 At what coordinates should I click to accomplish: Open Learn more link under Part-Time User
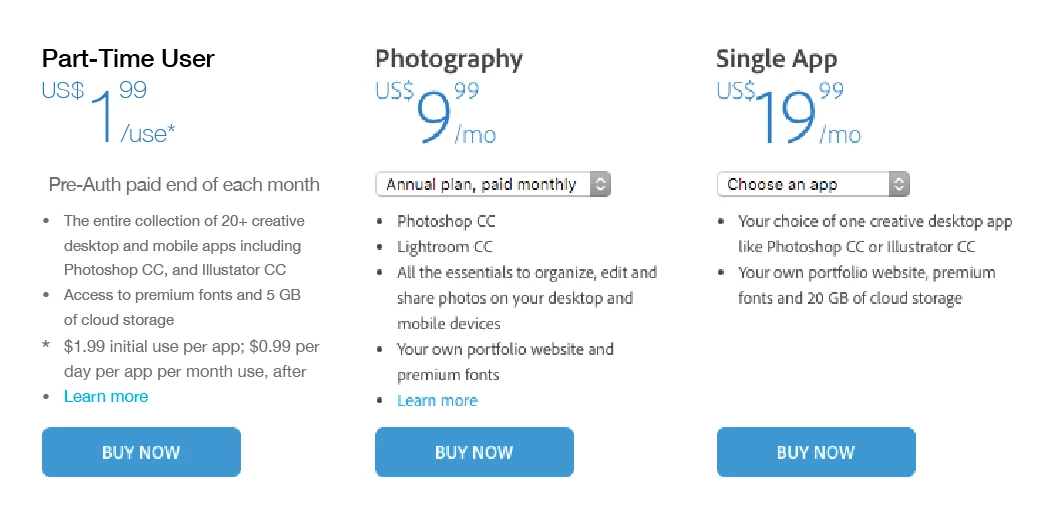[x=106, y=396]
